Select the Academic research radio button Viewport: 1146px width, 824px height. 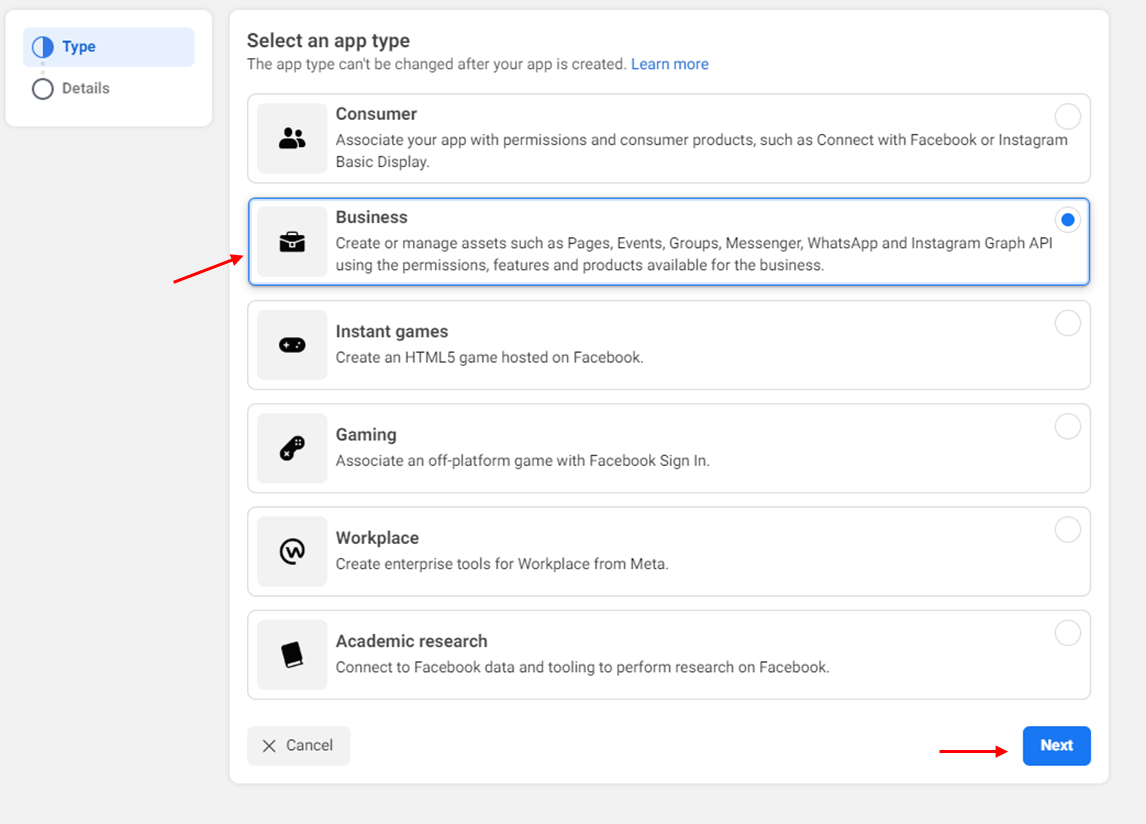pos(1067,632)
